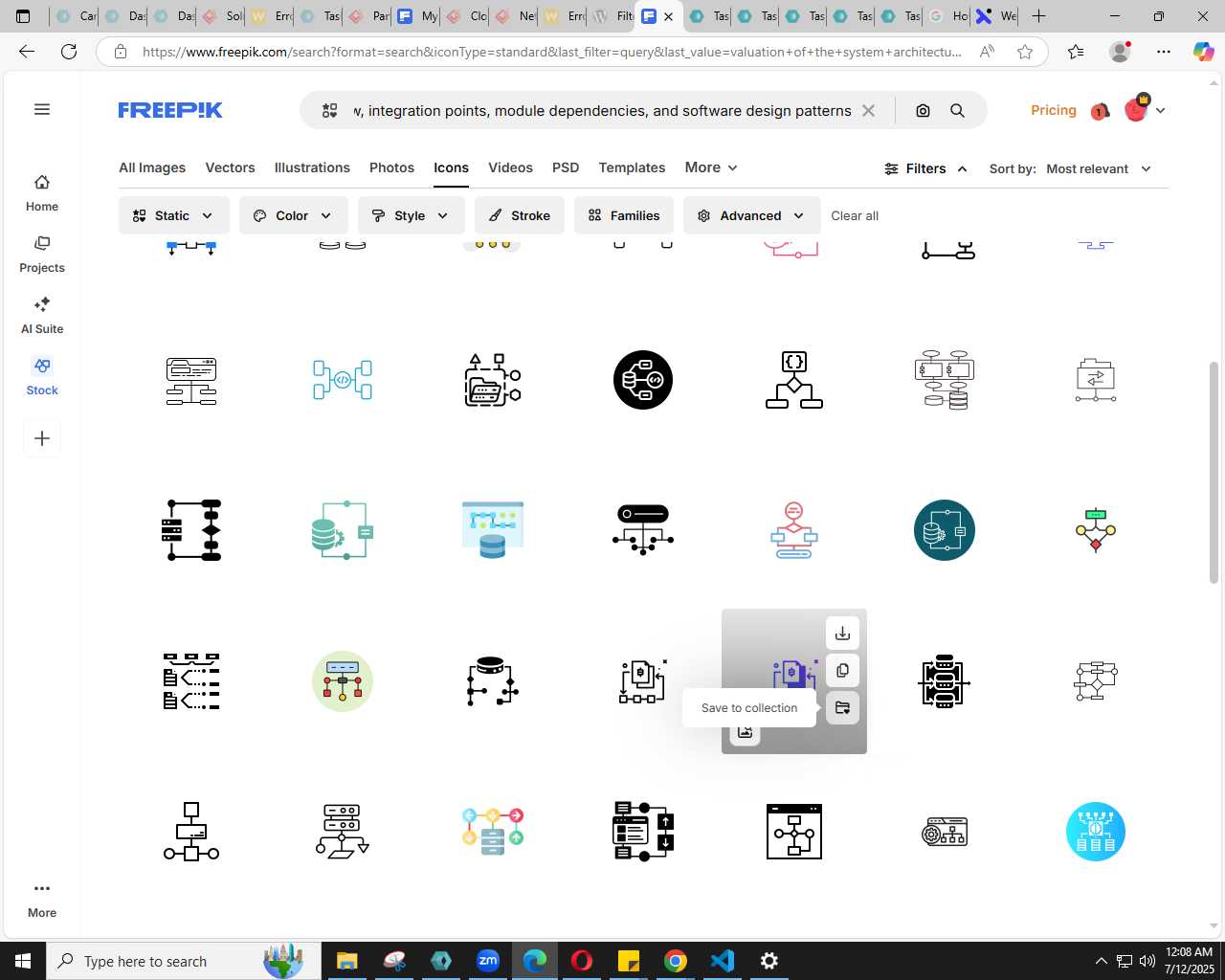Collapse the Filters panel
This screenshot has height=980, width=1225.
pos(925,168)
